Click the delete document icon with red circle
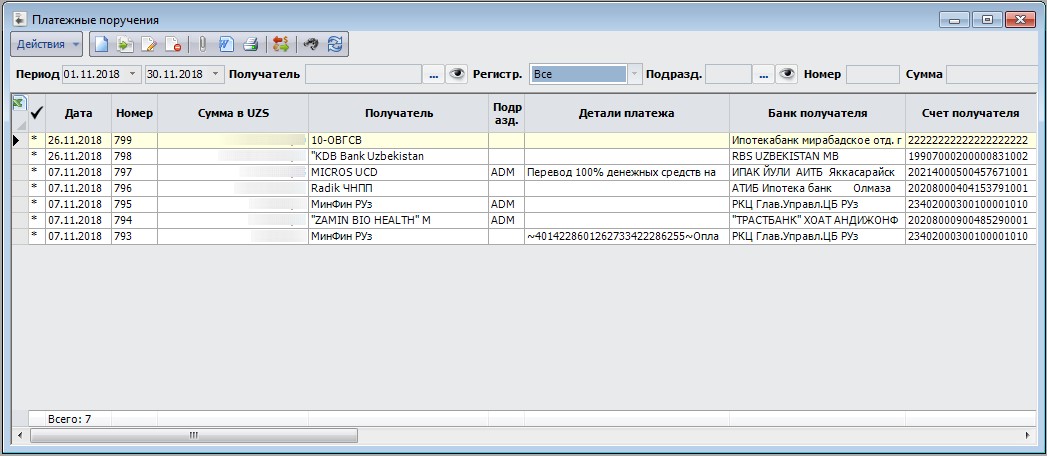This screenshot has width=1047, height=456. 174,45
